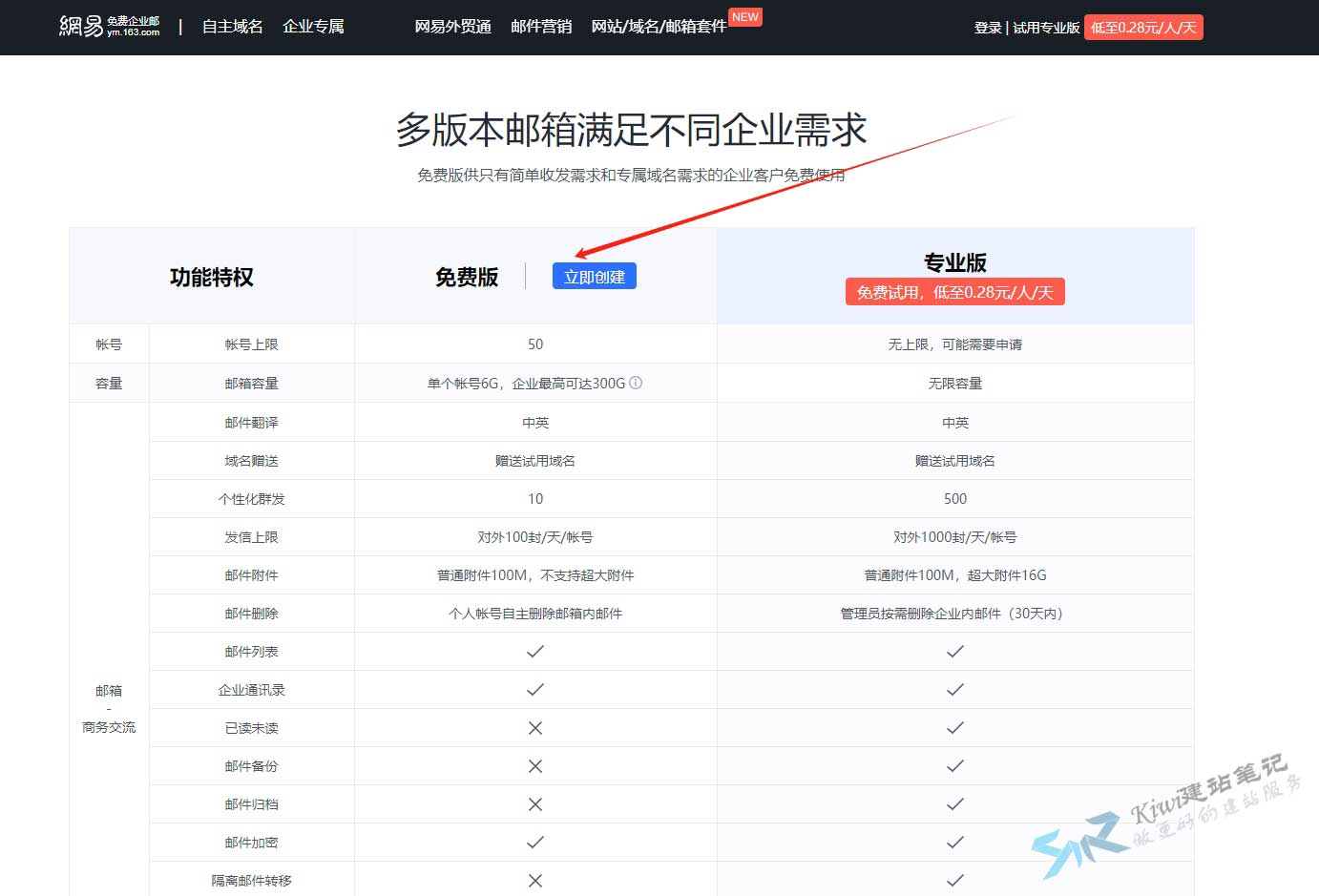The image size is (1319, 896).
Task: Click the 已读未读 feature label
Action: pos(252,728)
